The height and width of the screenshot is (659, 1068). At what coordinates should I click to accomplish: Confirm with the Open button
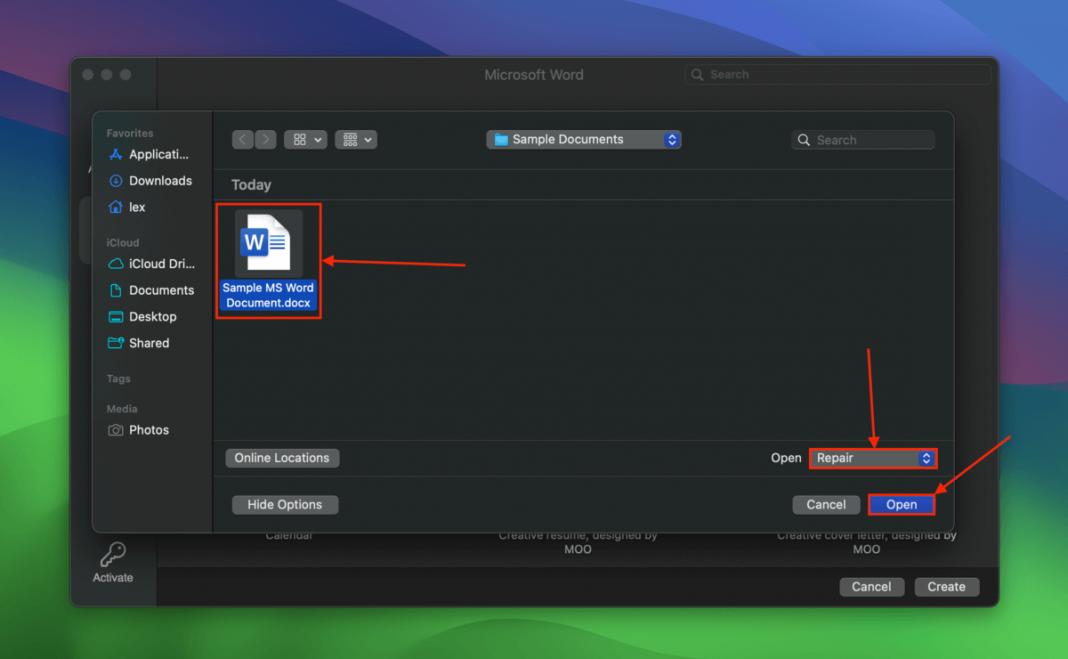click(900, 504)
